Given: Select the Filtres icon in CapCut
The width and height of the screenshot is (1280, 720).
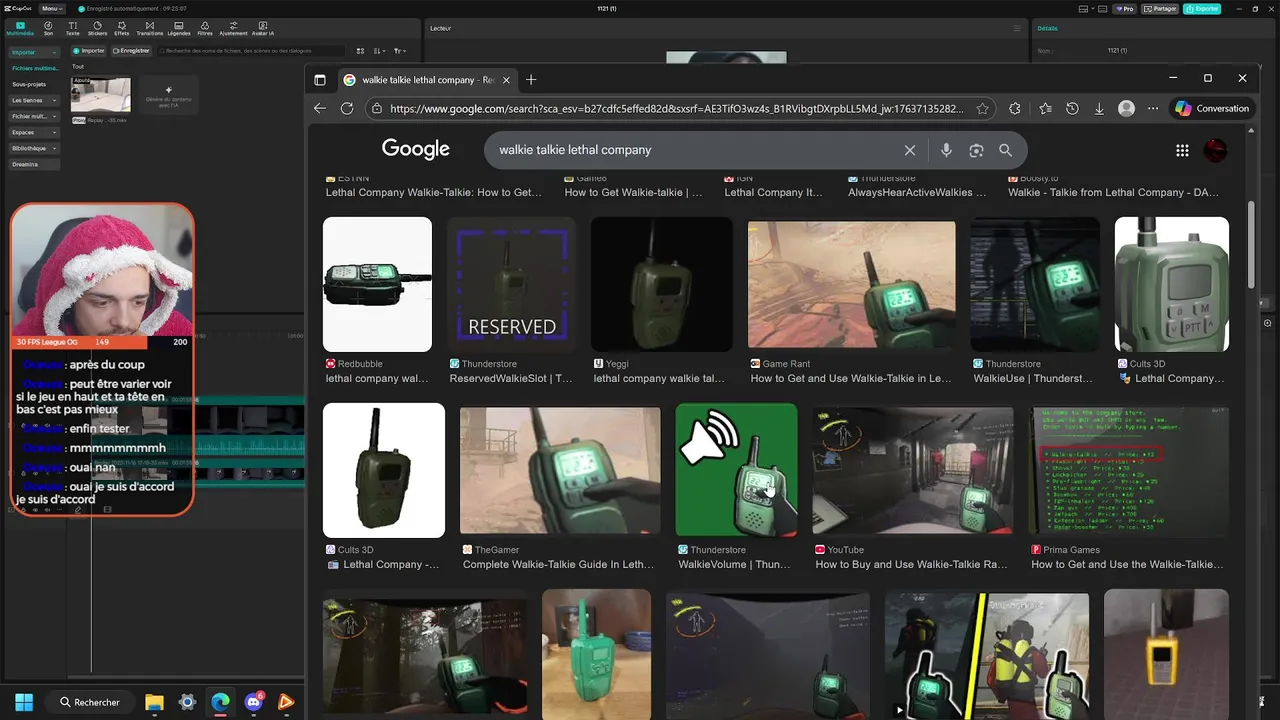Looking at the screenshot, I should pos(205,28).
